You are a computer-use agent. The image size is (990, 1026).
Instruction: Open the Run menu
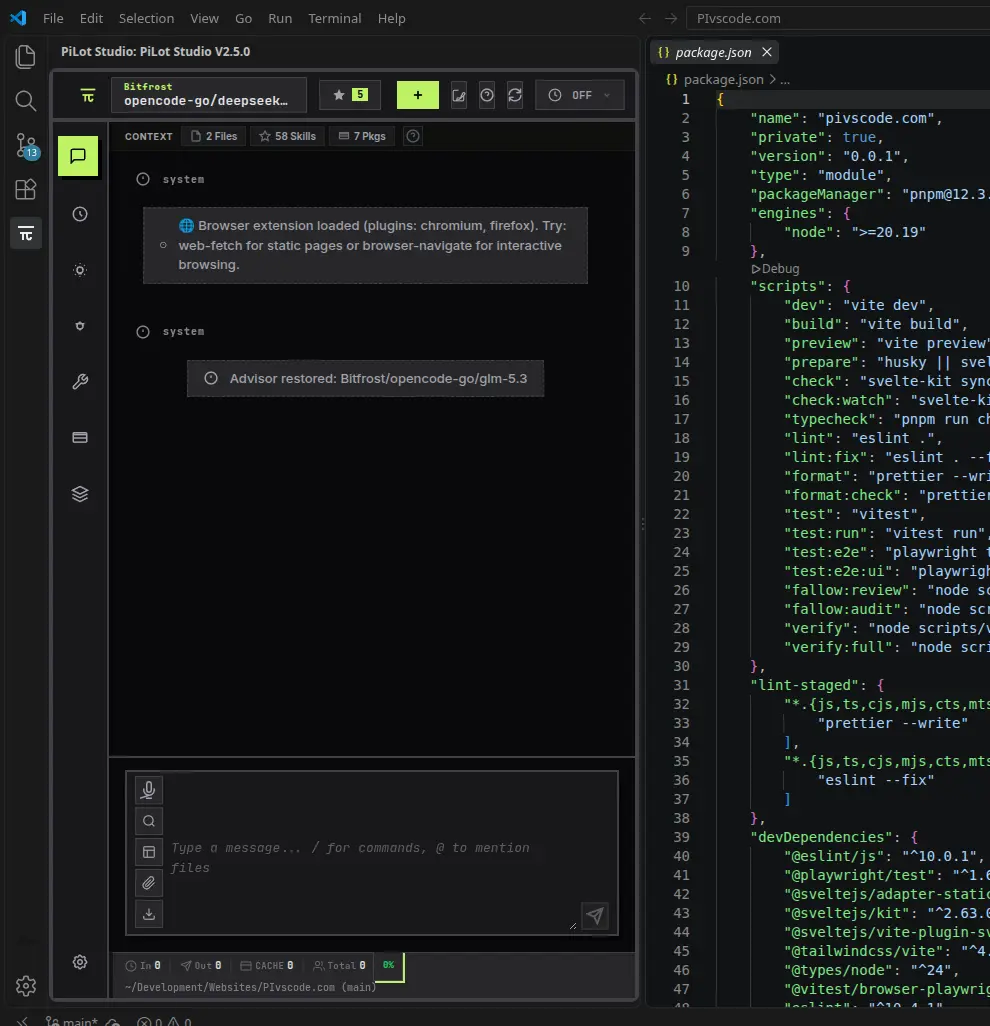(x=280, y=18)
